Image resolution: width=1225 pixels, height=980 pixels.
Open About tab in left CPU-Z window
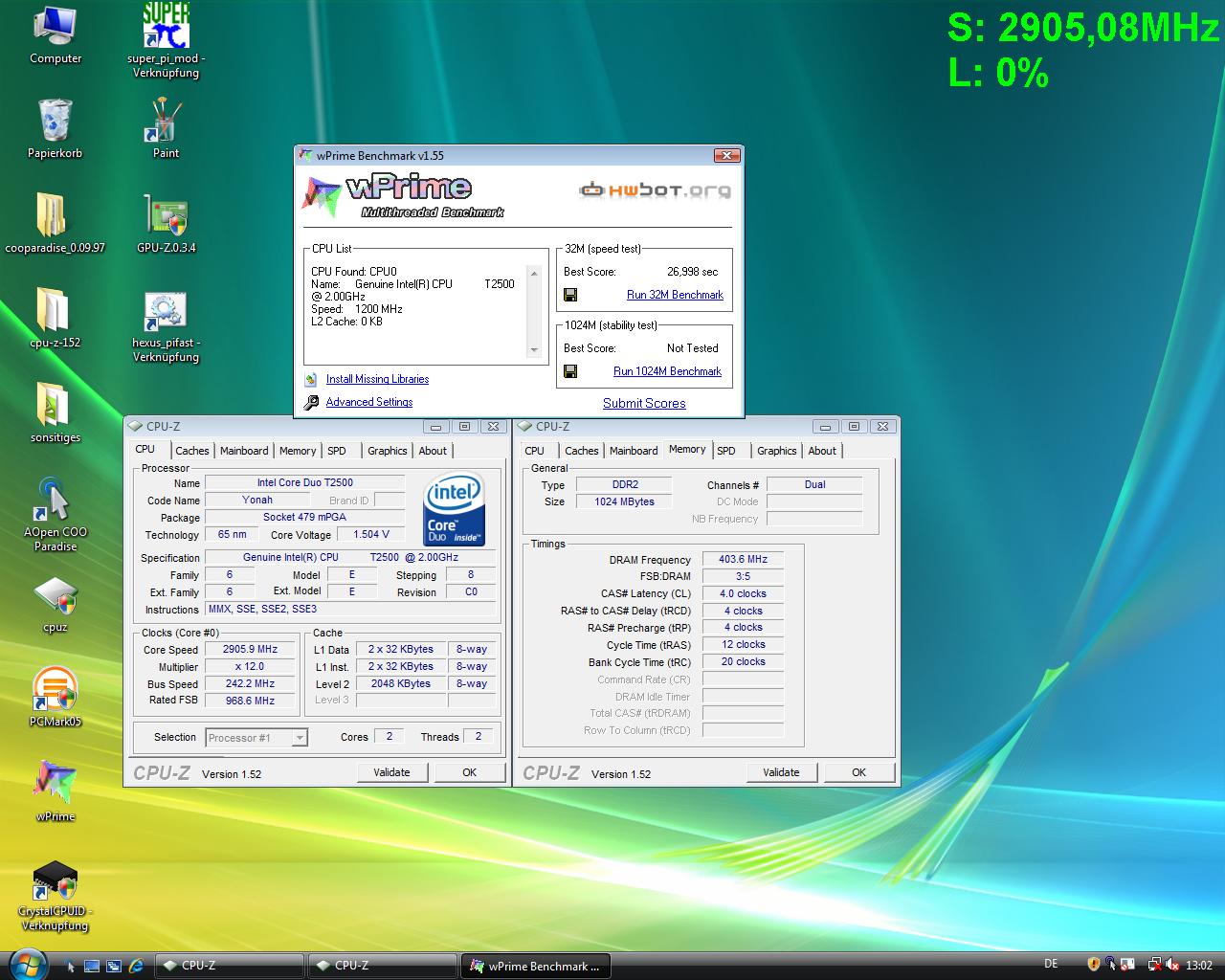click(x=433, y=451)
